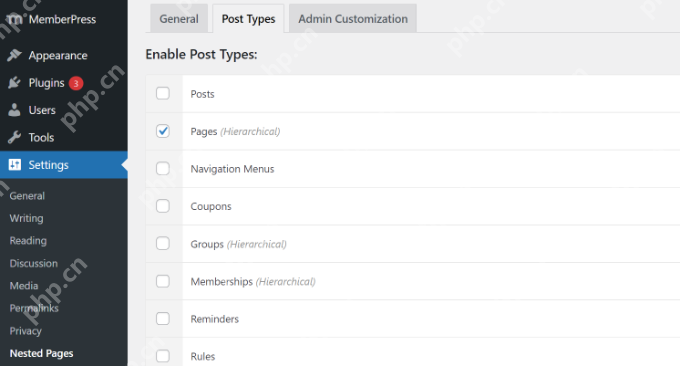Open Permalinks settings link
Viewport: 680px width, 366px height.
click(34, 308)
